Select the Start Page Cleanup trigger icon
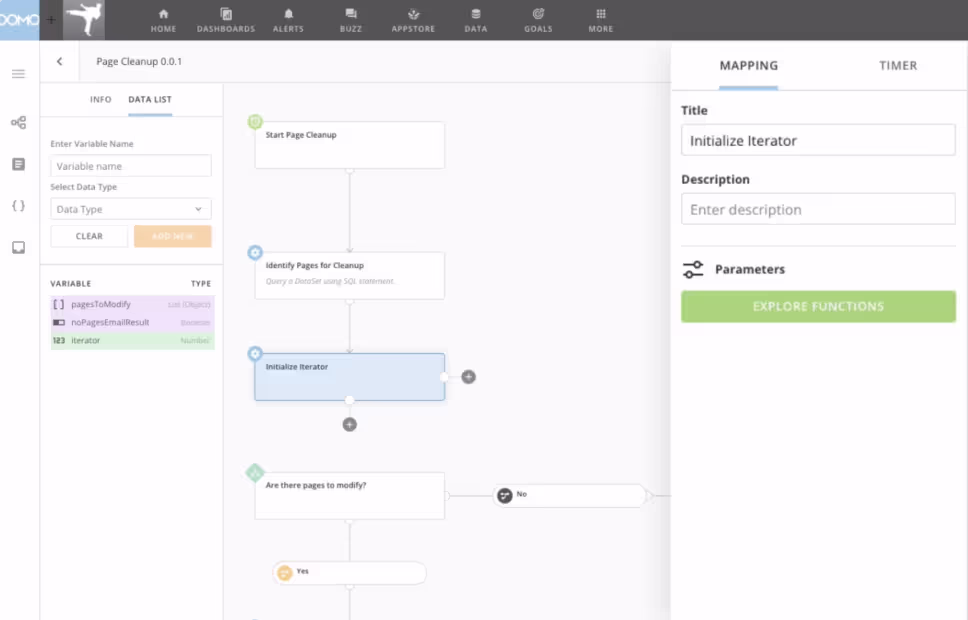The height and width of the screenshot is (620, 968). click(255, 121)
